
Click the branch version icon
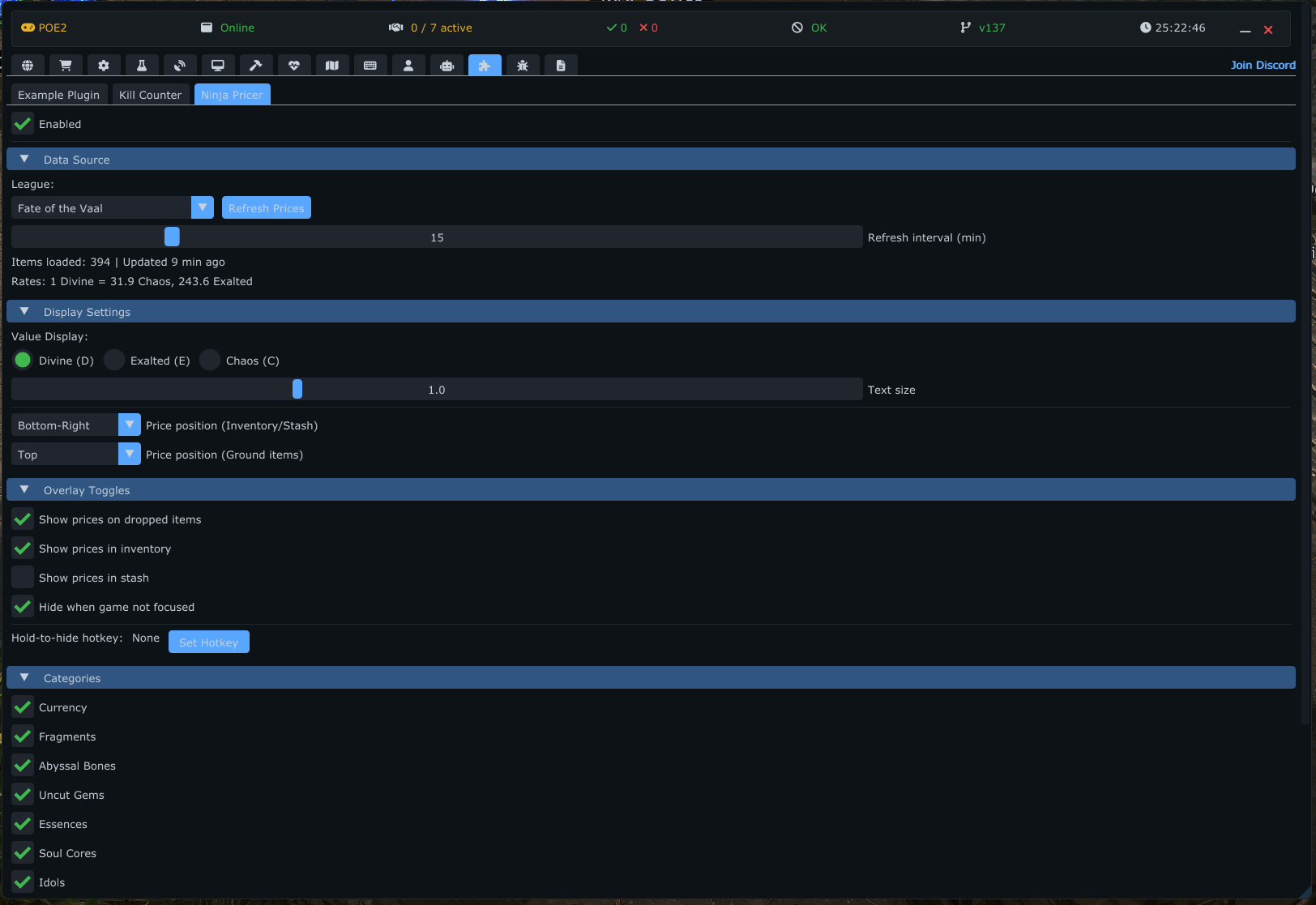point(965,28)
